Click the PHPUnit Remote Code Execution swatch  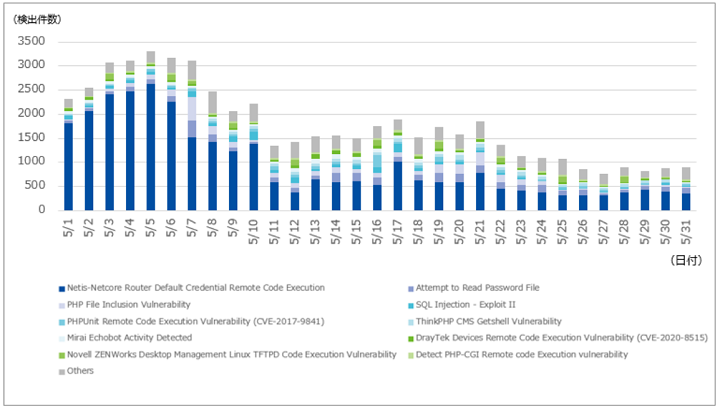(x=62, y=322)
